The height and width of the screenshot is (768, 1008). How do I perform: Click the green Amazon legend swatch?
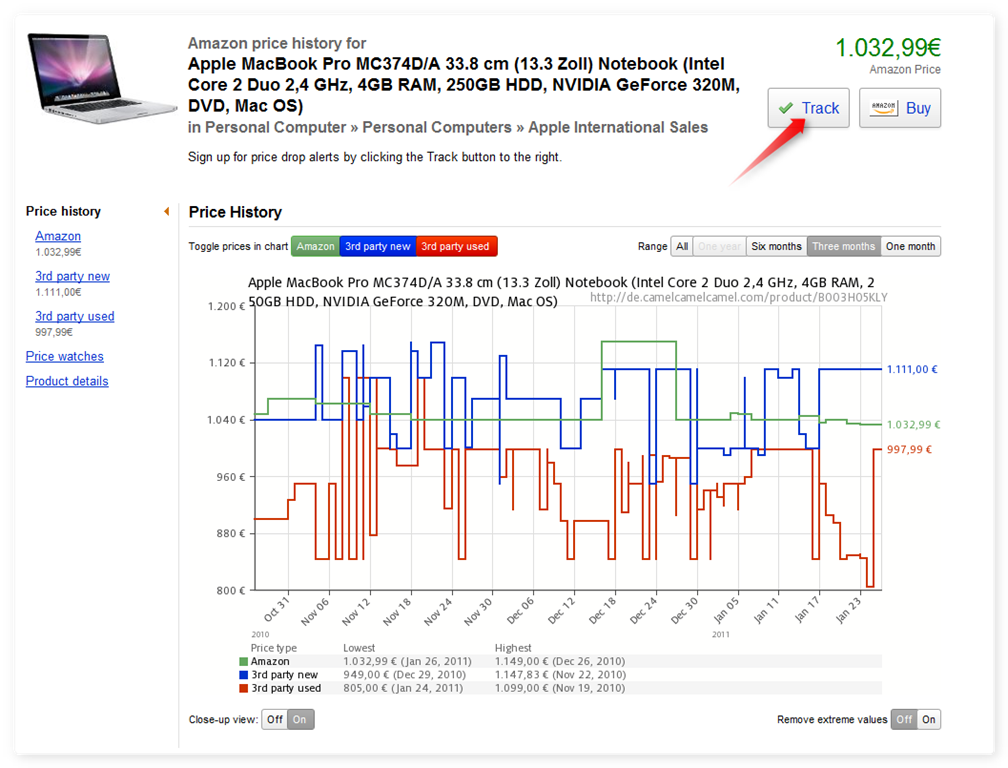pyautogui.click(x=243, y=661)
